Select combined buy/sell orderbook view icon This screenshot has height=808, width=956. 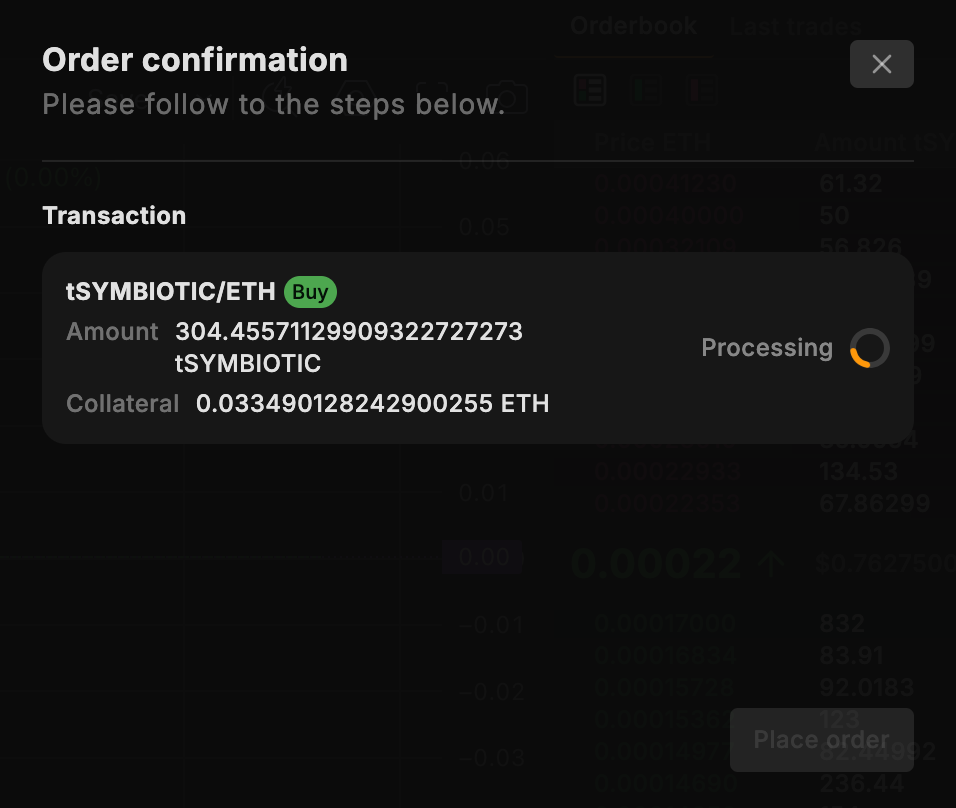pos(590,90)
